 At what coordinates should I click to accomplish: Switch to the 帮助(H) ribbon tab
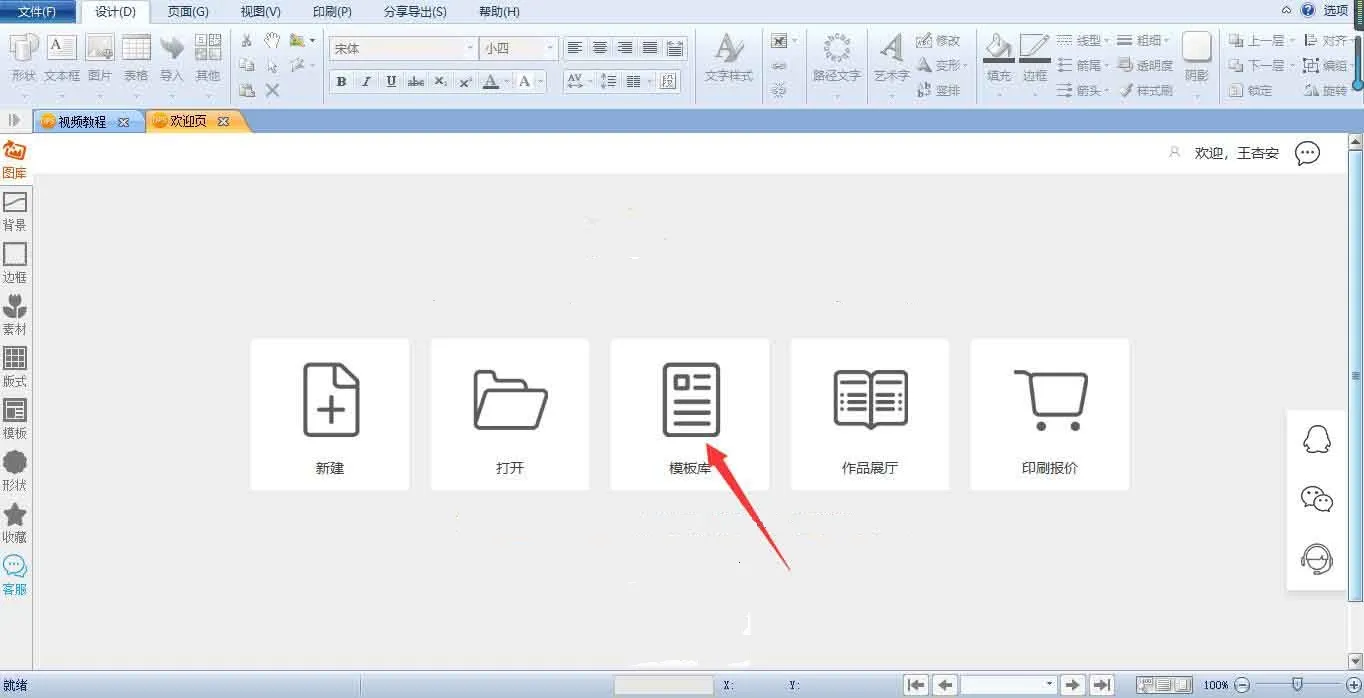(499, 12)
